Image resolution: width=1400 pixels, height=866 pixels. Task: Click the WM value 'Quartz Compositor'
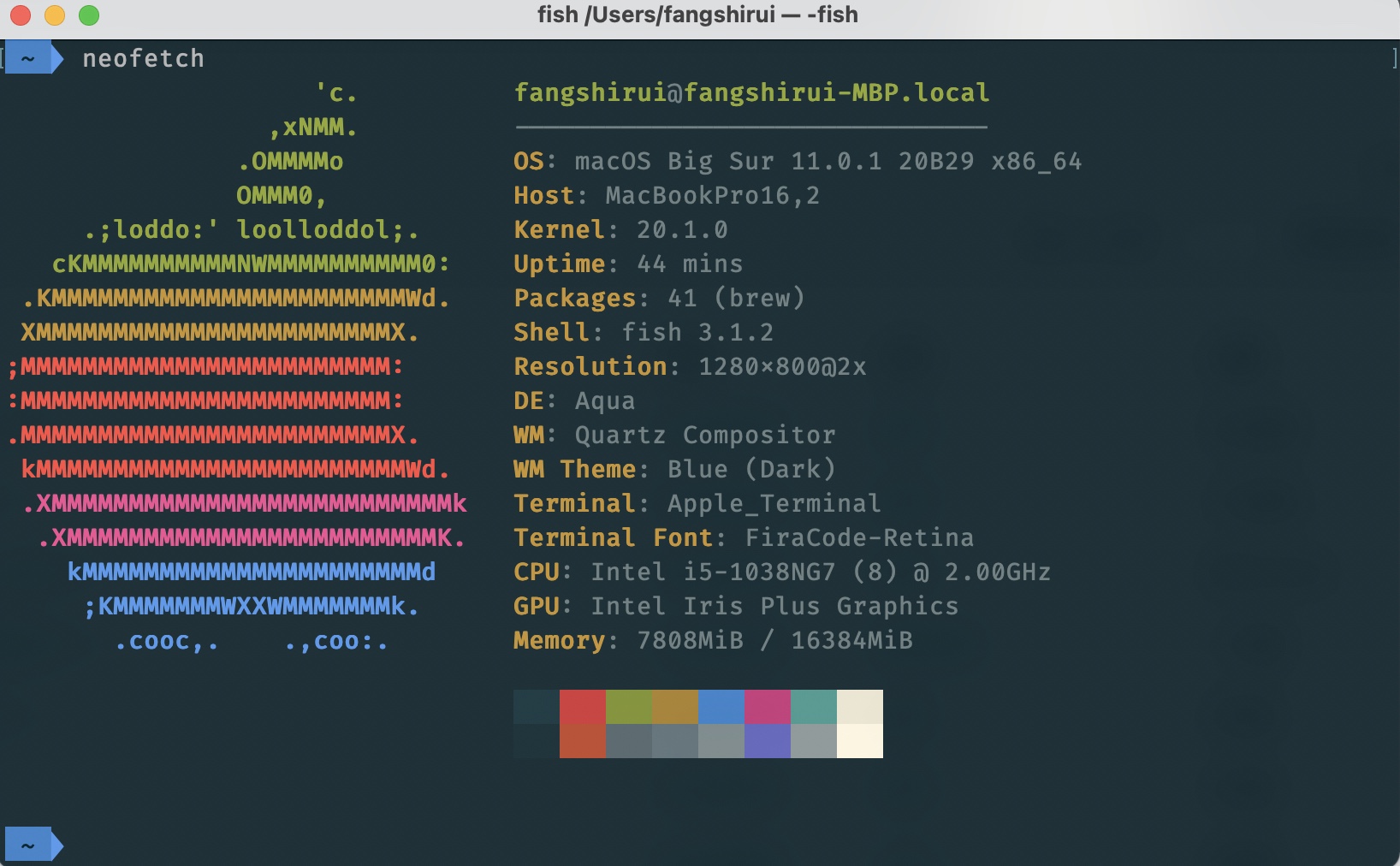pyautogui.click(x=705, y=435)
